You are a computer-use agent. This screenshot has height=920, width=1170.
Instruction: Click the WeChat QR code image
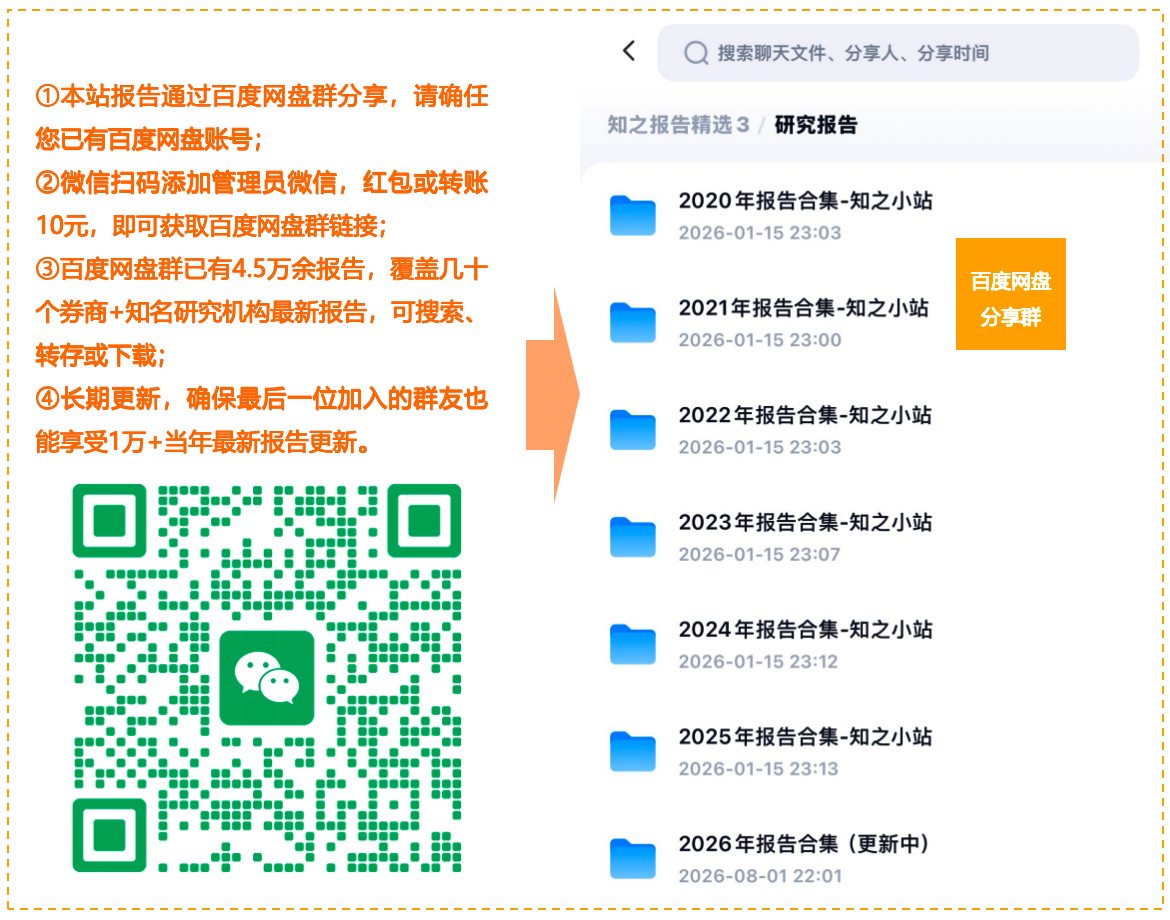(x=267, y=678)
